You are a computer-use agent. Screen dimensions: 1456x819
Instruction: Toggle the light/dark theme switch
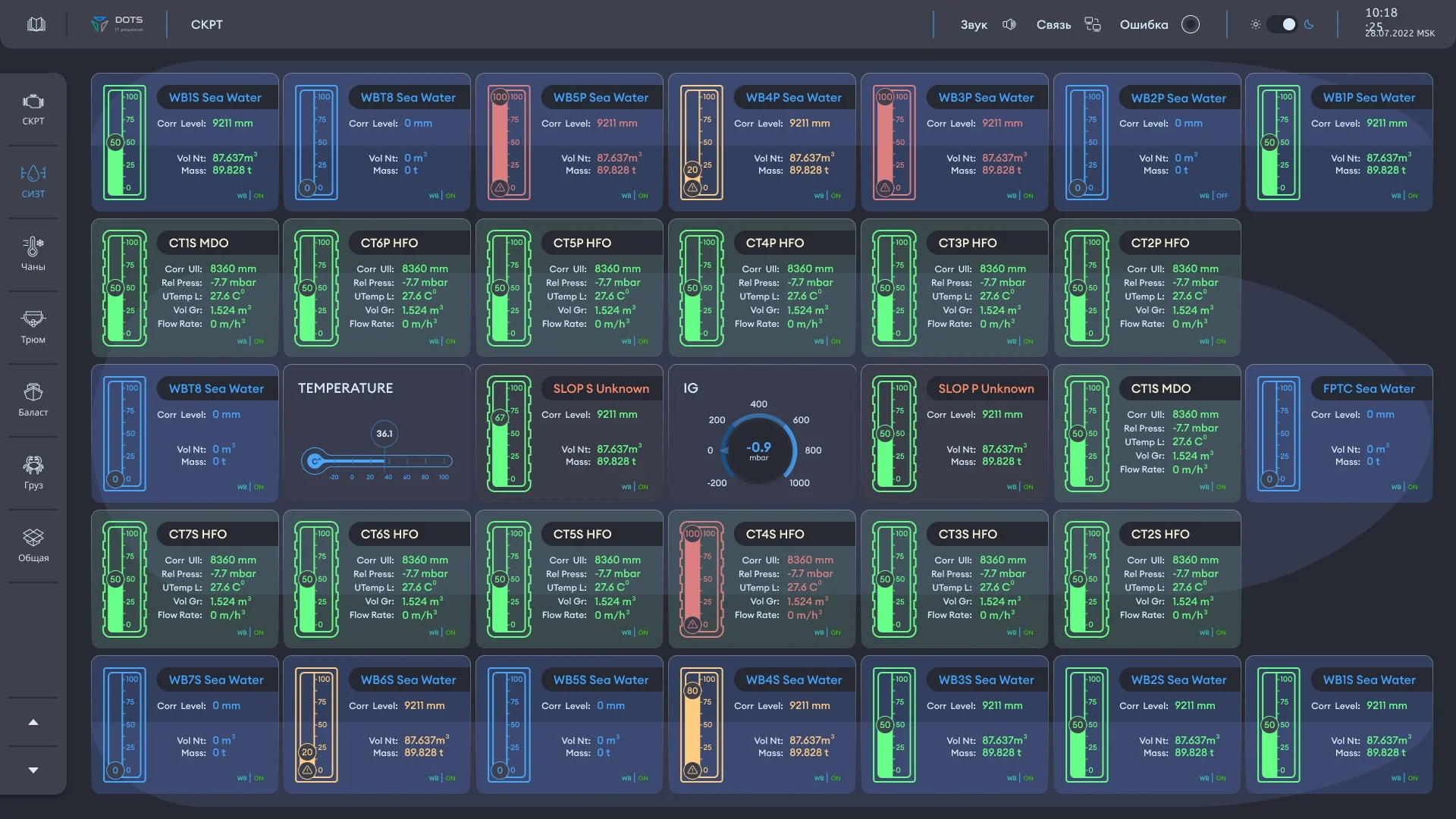tap(1282, 24)
